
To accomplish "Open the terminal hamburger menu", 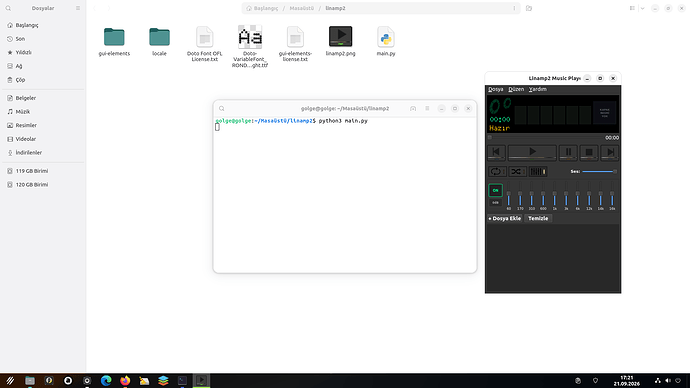I will (427, 109).
